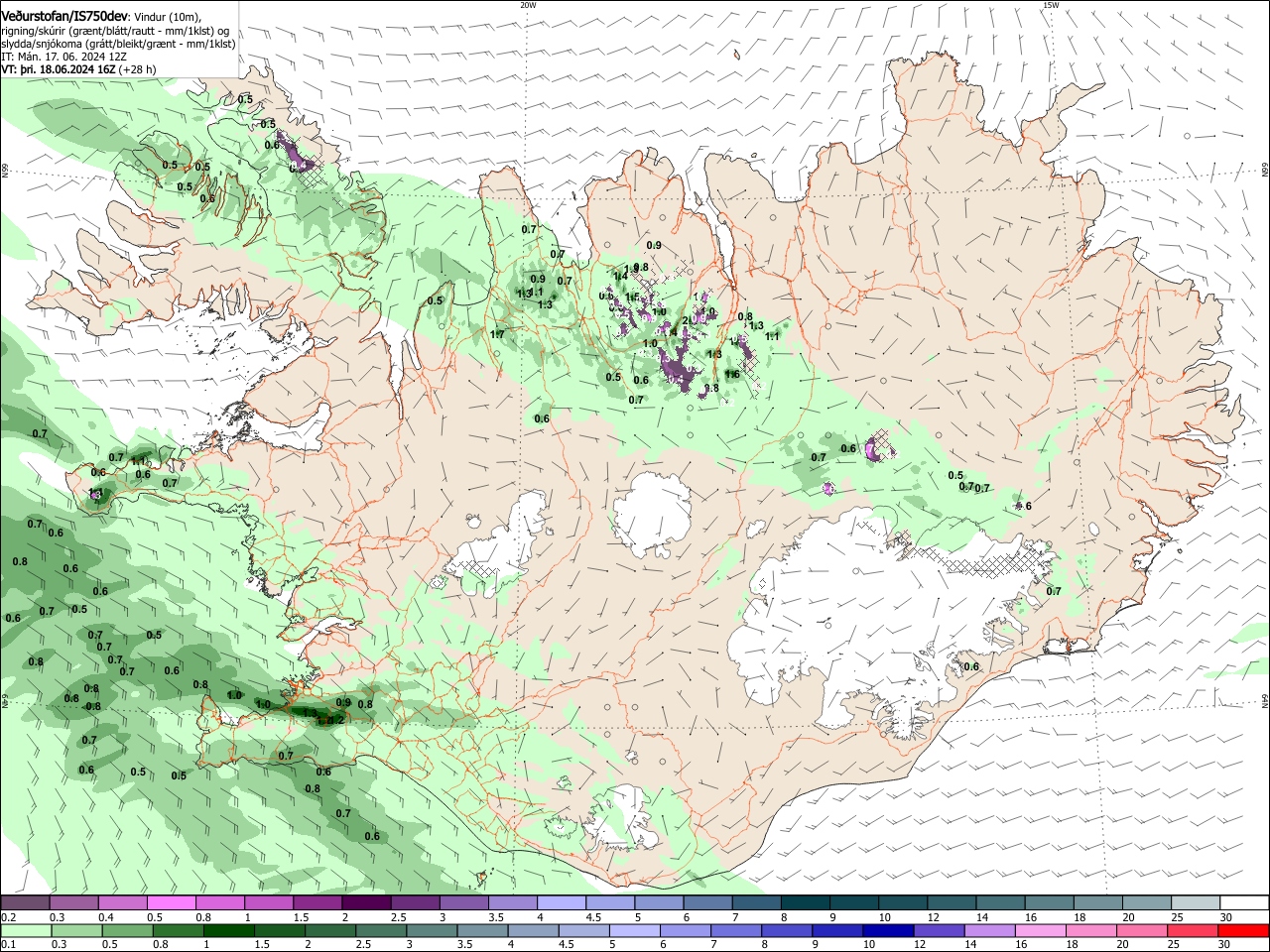This screenshot has height=952, width=1270.
Task: Select the first grey-purple 0.2 swatch in upper scale
Action: [x=25, y=903]
